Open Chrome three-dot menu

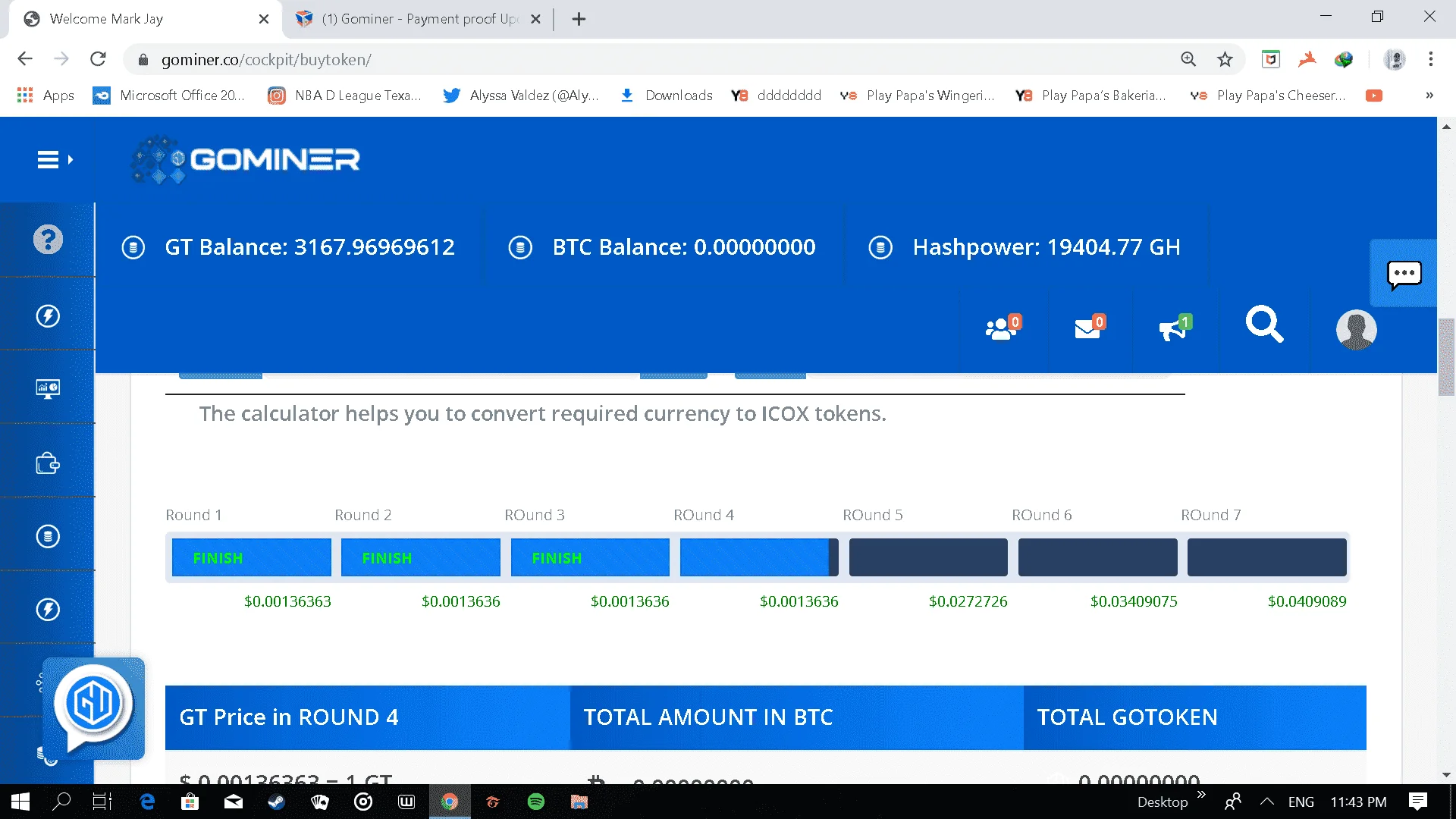(1430, 59)
